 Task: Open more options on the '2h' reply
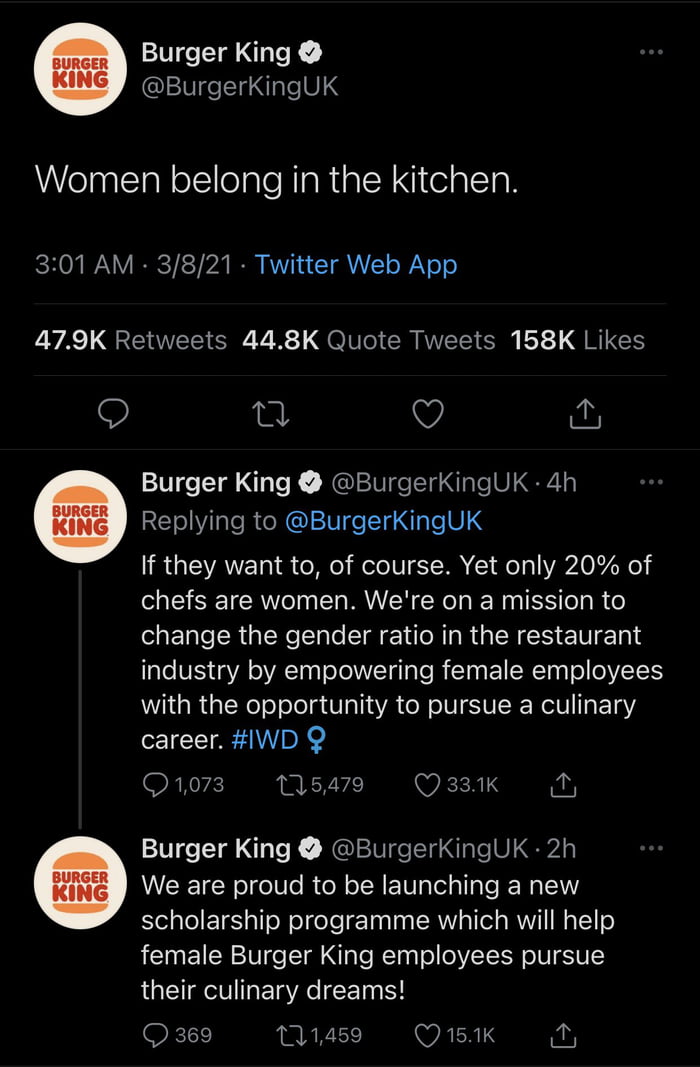[651, 848]
